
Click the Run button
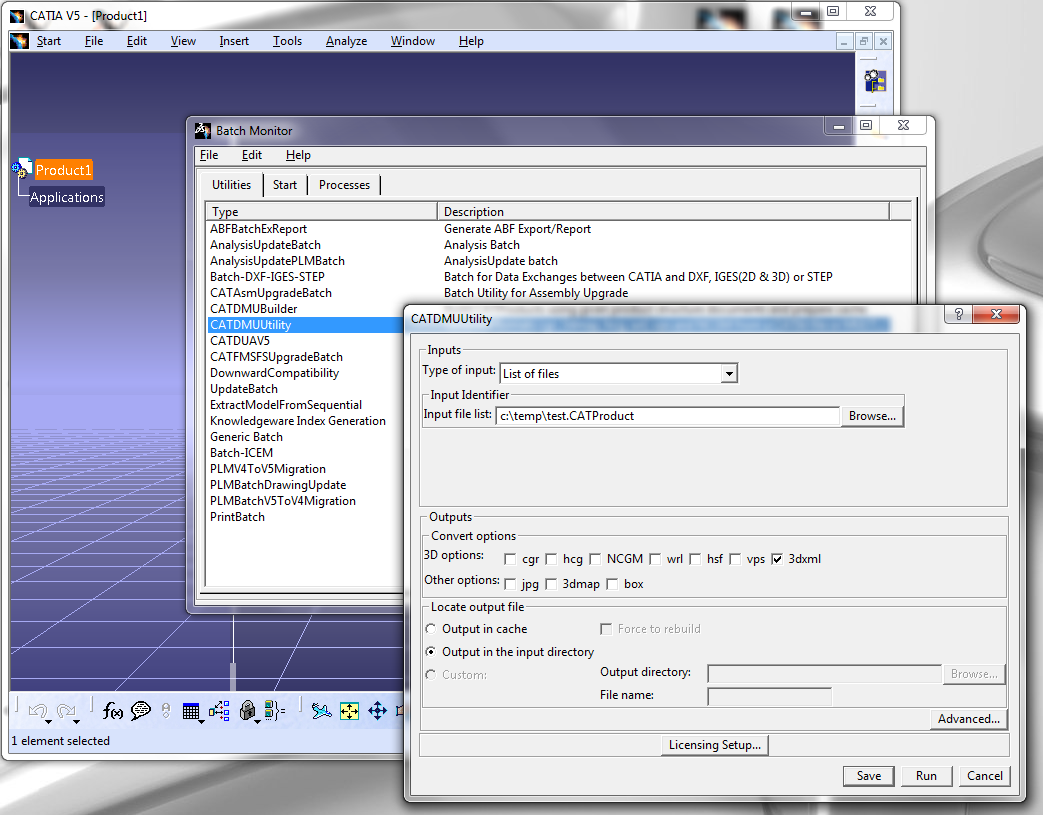[926, 776]
